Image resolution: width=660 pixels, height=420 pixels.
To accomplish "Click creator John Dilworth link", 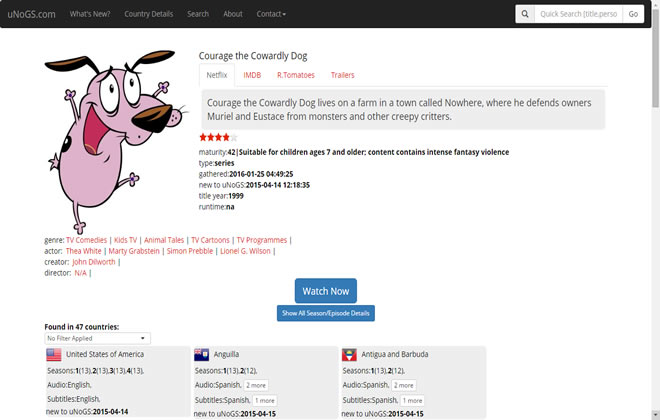I will tap(93, 262).
